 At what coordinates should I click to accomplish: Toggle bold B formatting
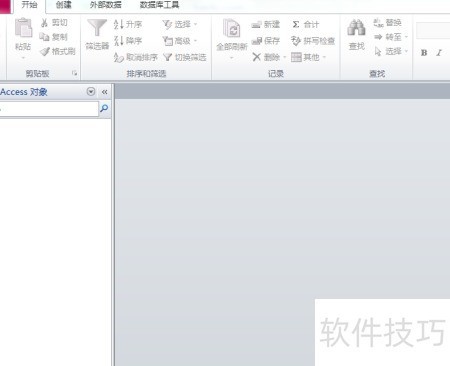[424, 53]
